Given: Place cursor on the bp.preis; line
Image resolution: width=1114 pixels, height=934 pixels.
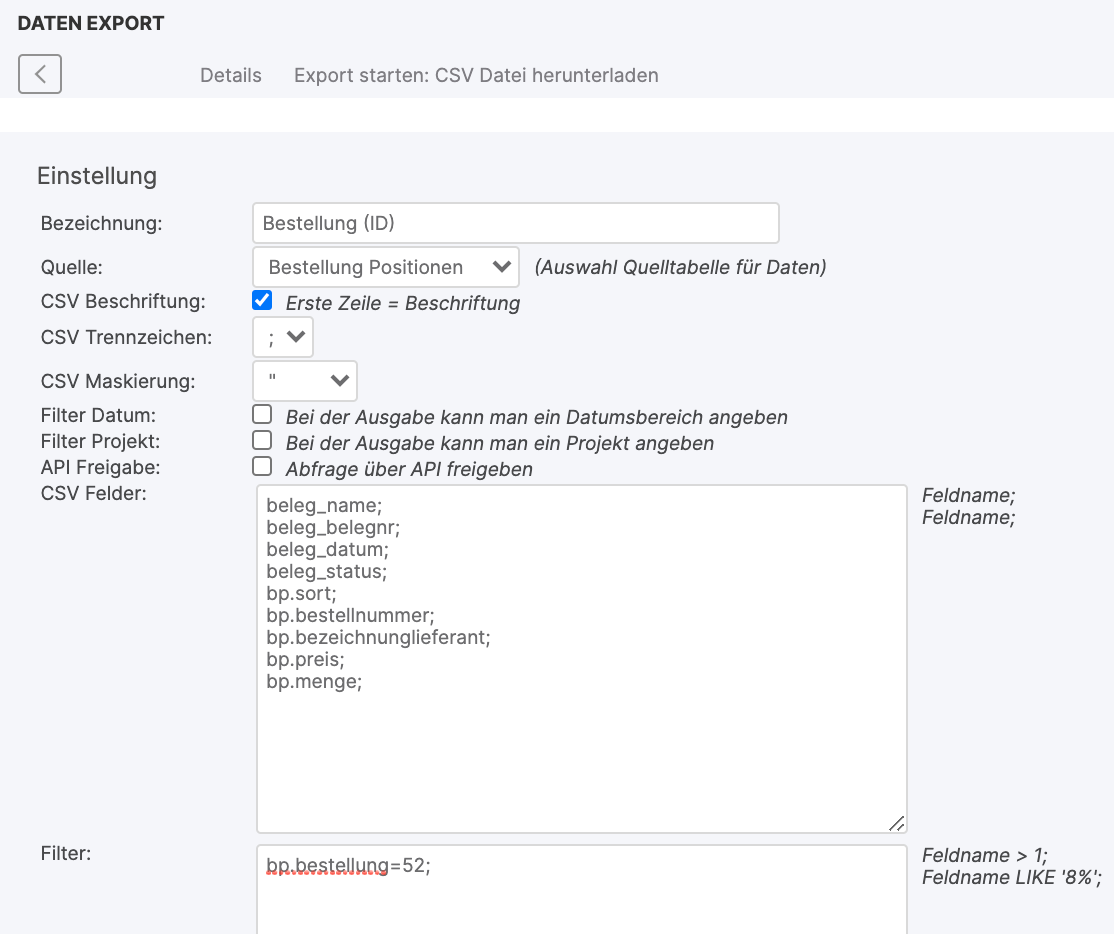Looking at the screenshot, I should click(x=306, y=660).
